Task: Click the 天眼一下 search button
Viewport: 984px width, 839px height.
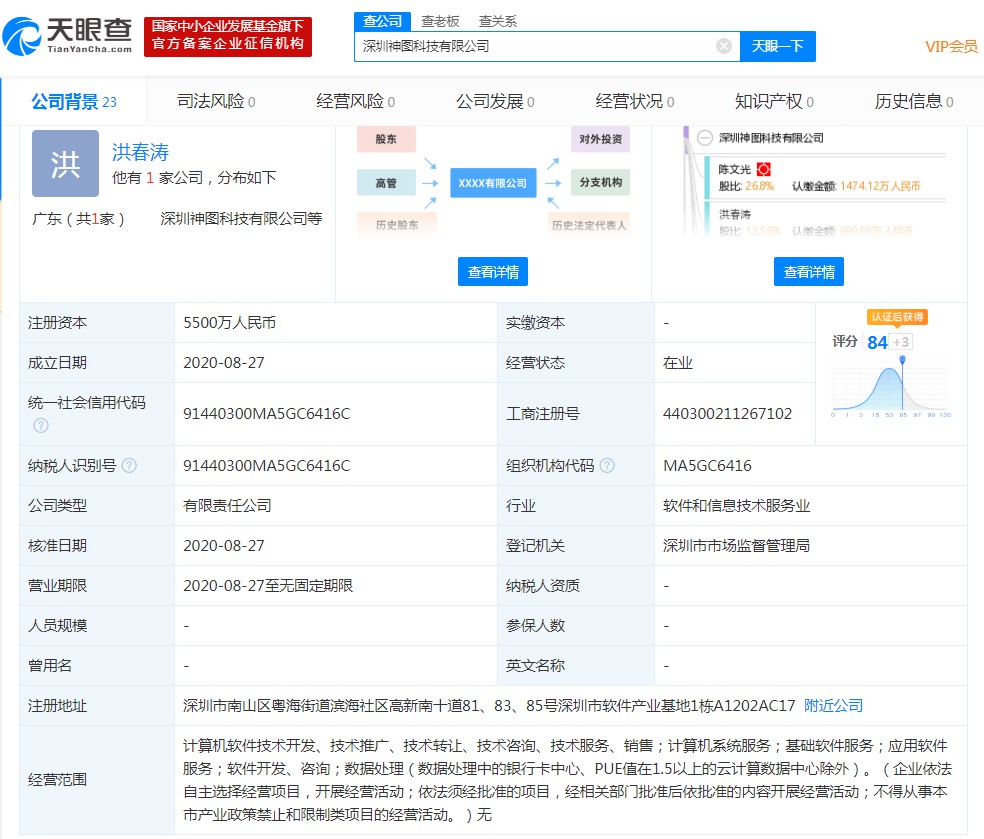Action: point(778,46)
